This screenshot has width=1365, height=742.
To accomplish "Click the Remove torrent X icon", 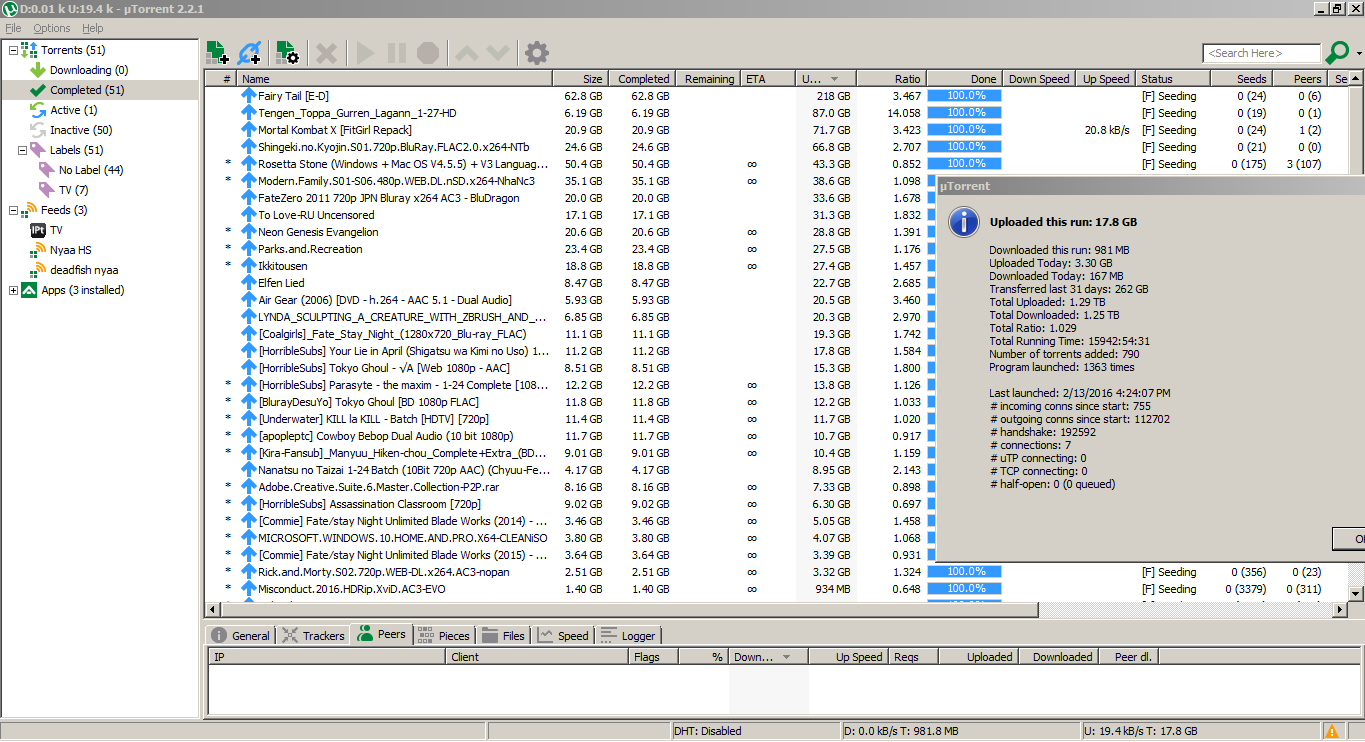I will [x=326, y=53].
